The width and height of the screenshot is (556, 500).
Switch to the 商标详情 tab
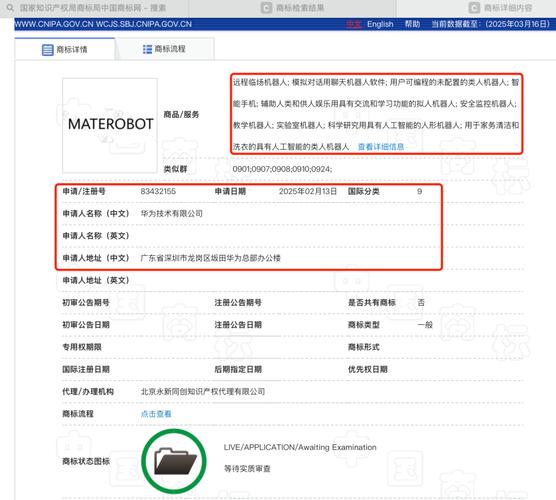65,49
